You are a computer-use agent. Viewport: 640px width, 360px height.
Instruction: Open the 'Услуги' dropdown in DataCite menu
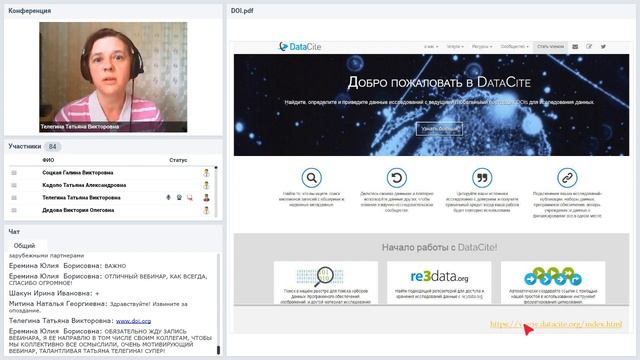click(455, 47)
